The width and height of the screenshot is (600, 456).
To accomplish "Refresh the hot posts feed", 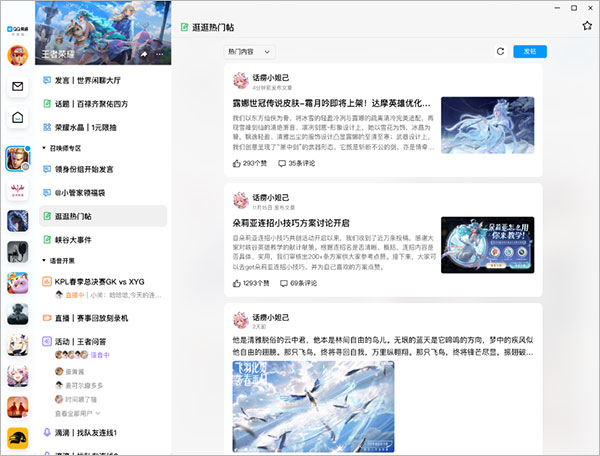I will click(x=500, y=51).
